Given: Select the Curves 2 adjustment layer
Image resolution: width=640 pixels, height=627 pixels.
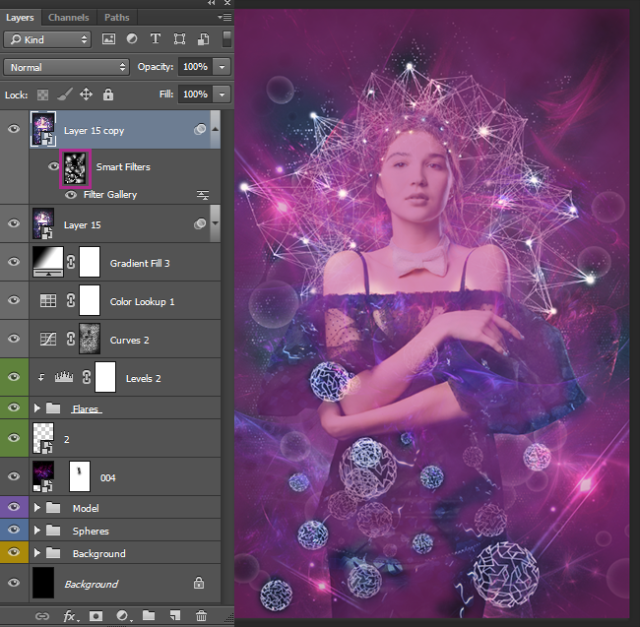Looking at the screenshot, I should point(130,340).
